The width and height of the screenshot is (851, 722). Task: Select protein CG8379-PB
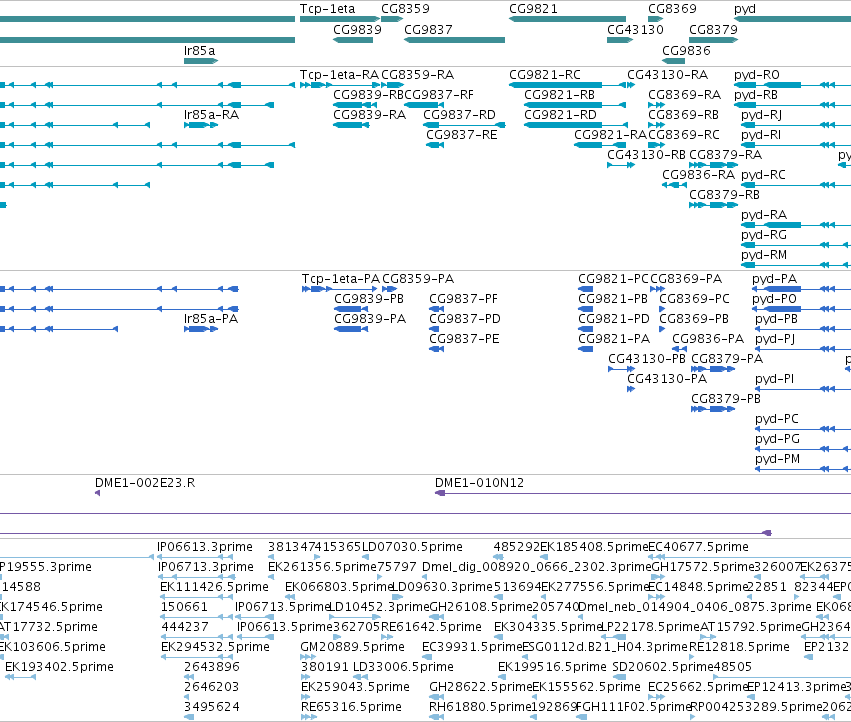tap(726, 398)
